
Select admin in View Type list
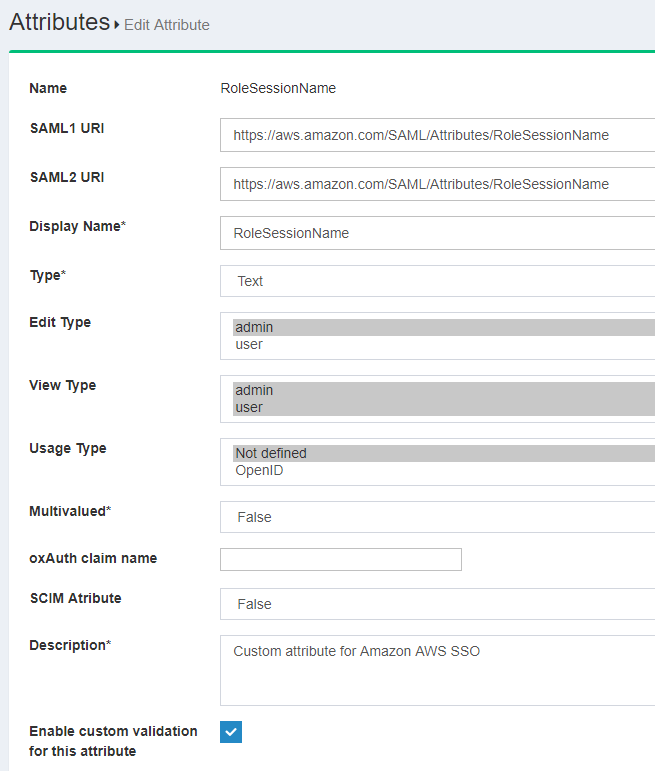pos(254,390)
